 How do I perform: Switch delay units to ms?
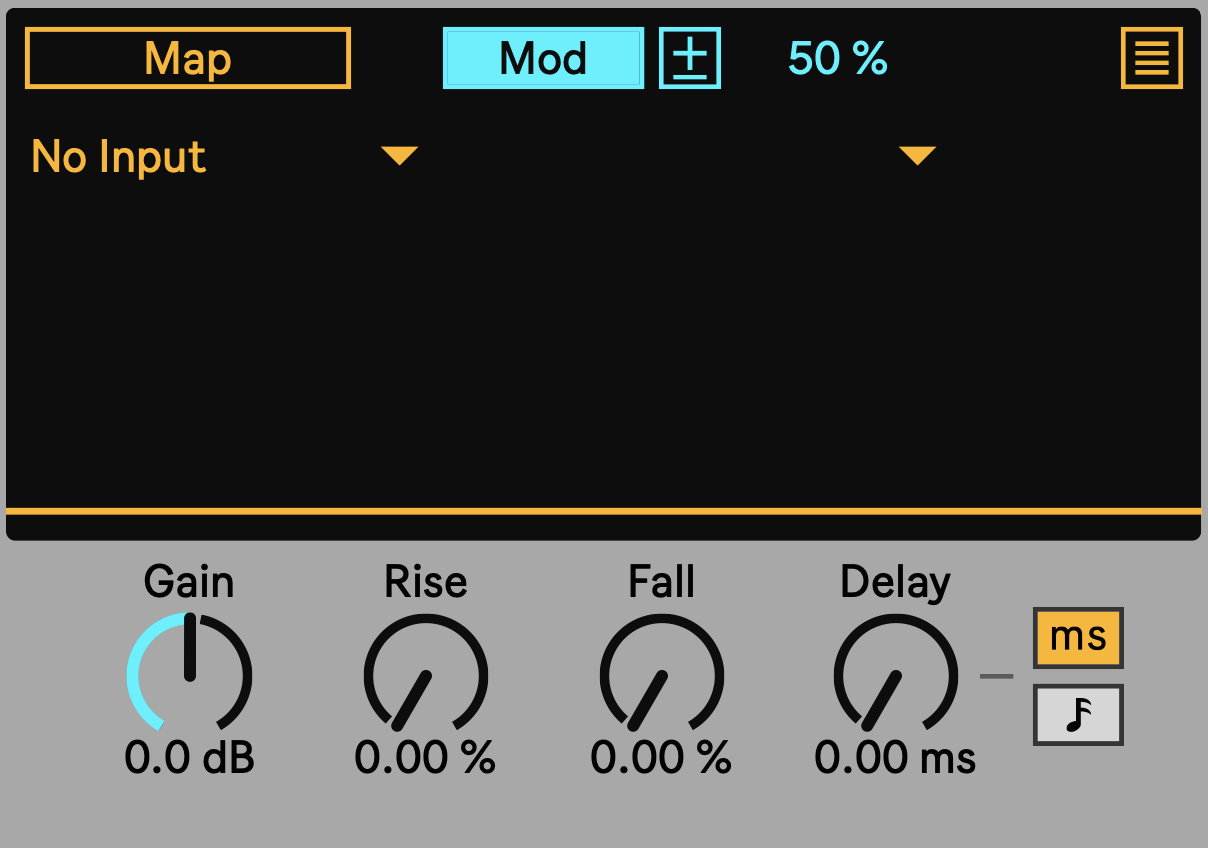point(1078,637)
